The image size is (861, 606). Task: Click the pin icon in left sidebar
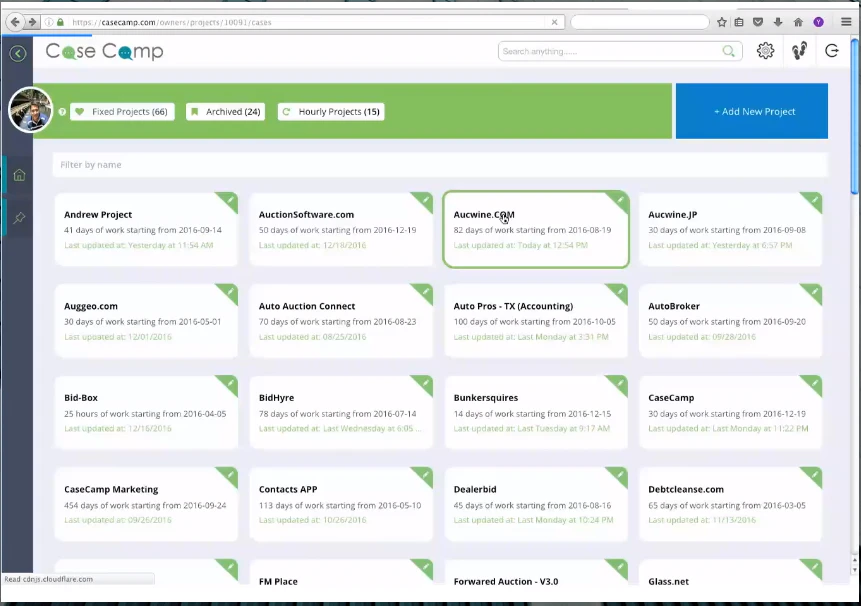(19, 218)
